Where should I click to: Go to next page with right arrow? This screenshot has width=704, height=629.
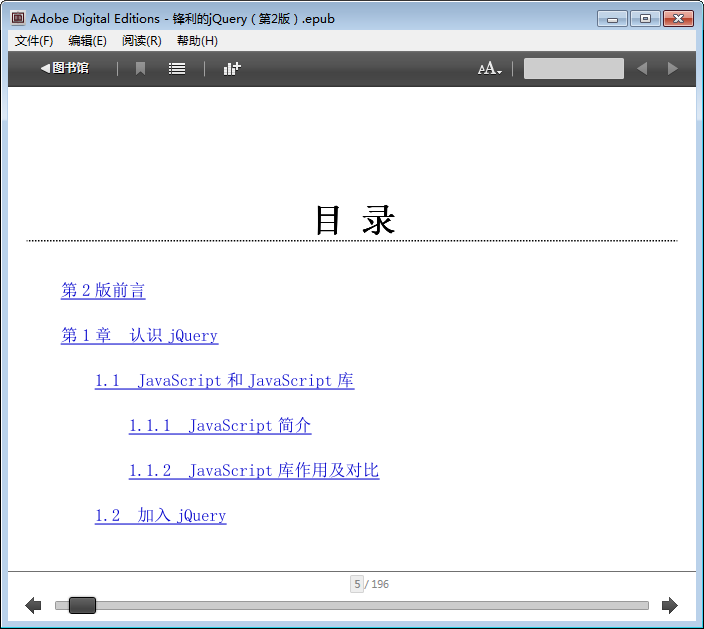click(670, 605)
